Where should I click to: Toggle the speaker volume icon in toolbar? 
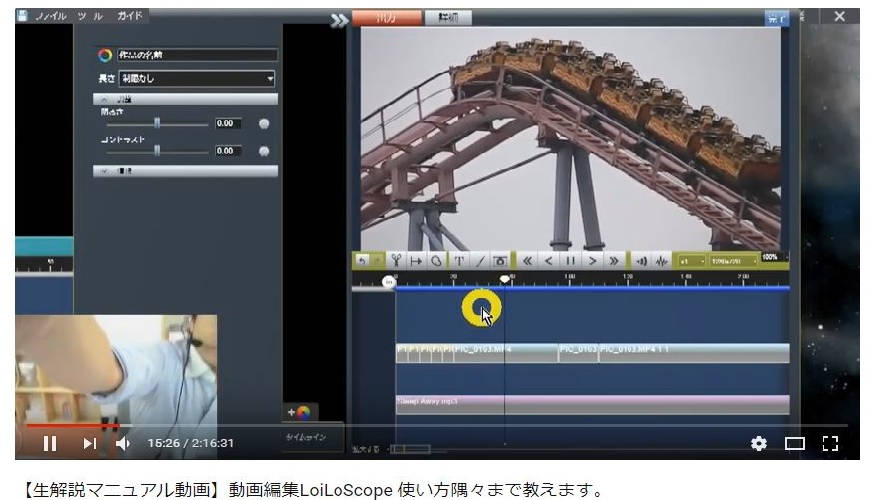click(x=640, y=260)
